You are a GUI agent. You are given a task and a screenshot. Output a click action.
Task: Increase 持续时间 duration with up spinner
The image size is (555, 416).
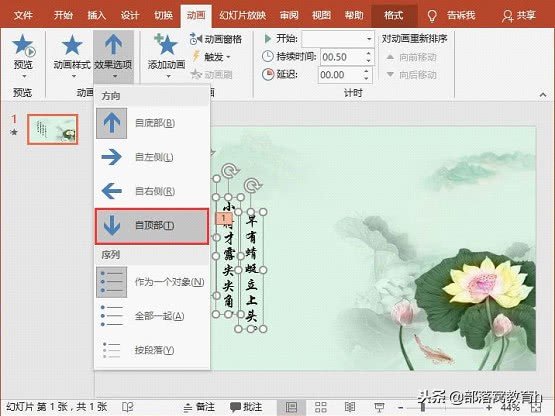[x=369, y=53]
